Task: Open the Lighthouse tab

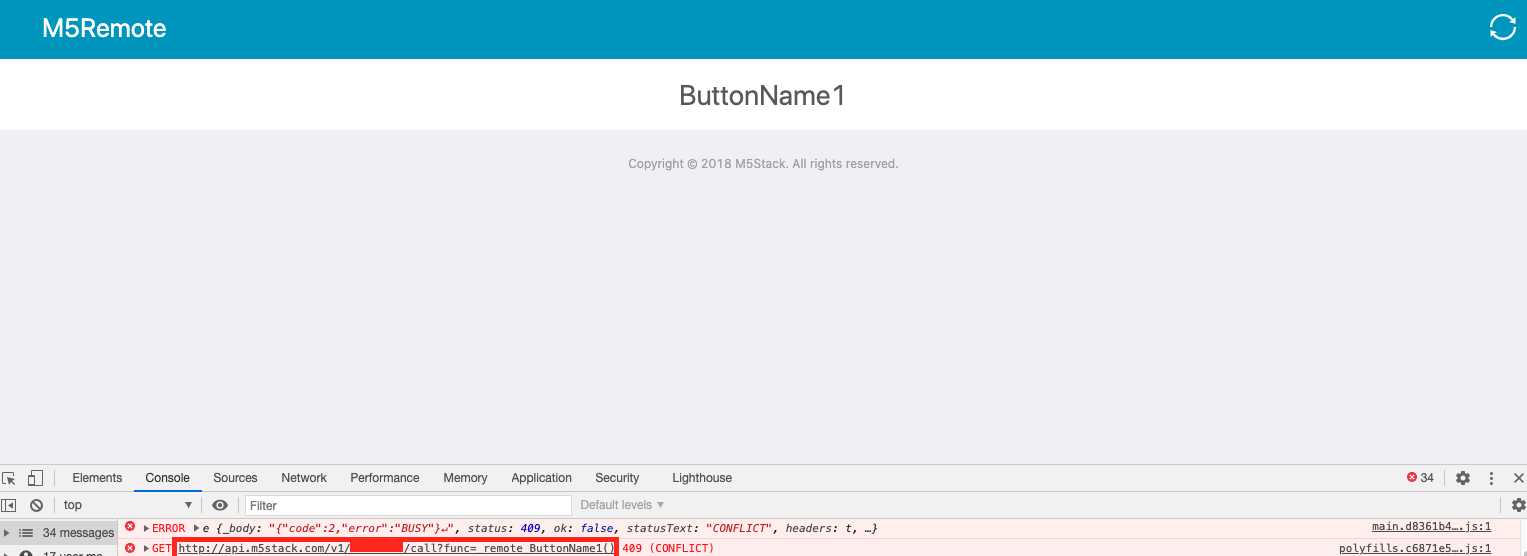Action: click(702, 478)
